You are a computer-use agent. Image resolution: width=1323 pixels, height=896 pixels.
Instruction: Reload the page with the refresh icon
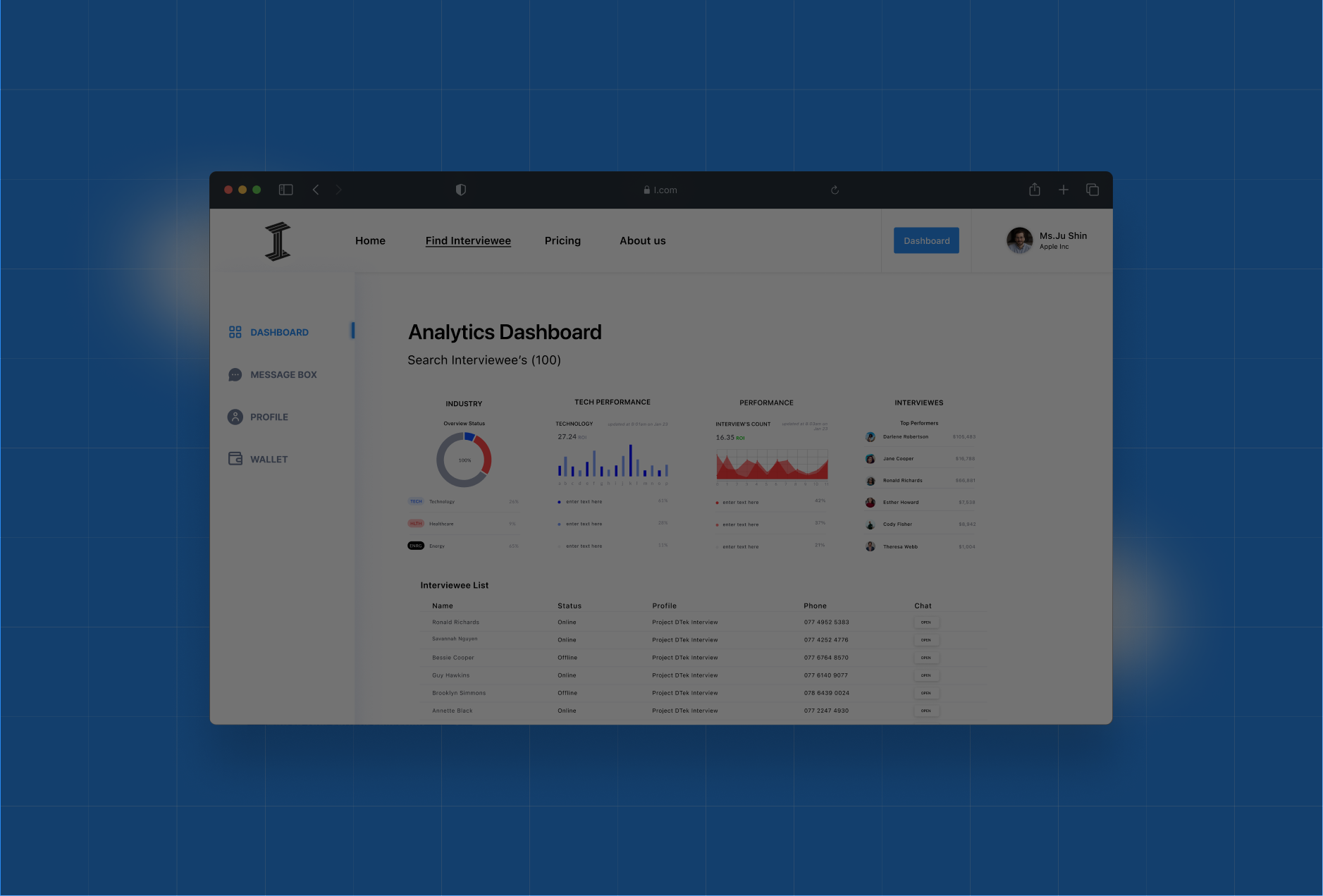click(835, 190)
